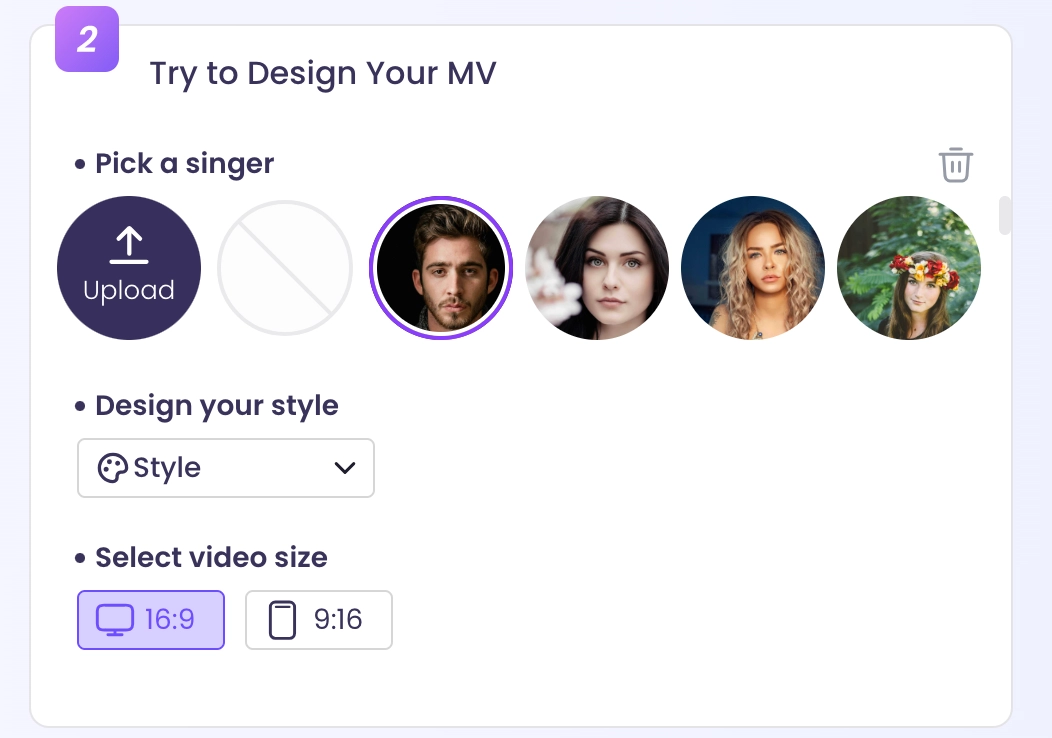Viewport: 1052px width, 738px height.
Task: Click the monitor icon on 16:9 option
Action: [113, 620]
